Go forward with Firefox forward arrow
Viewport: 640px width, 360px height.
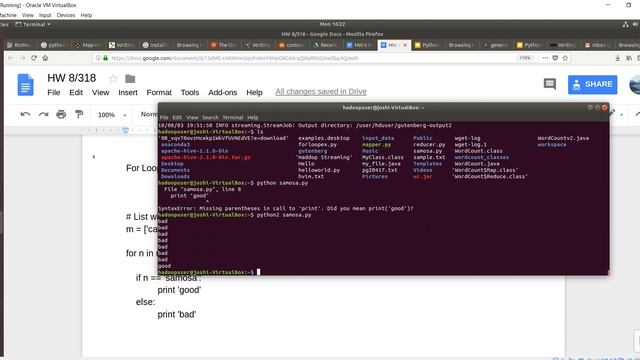22,58
